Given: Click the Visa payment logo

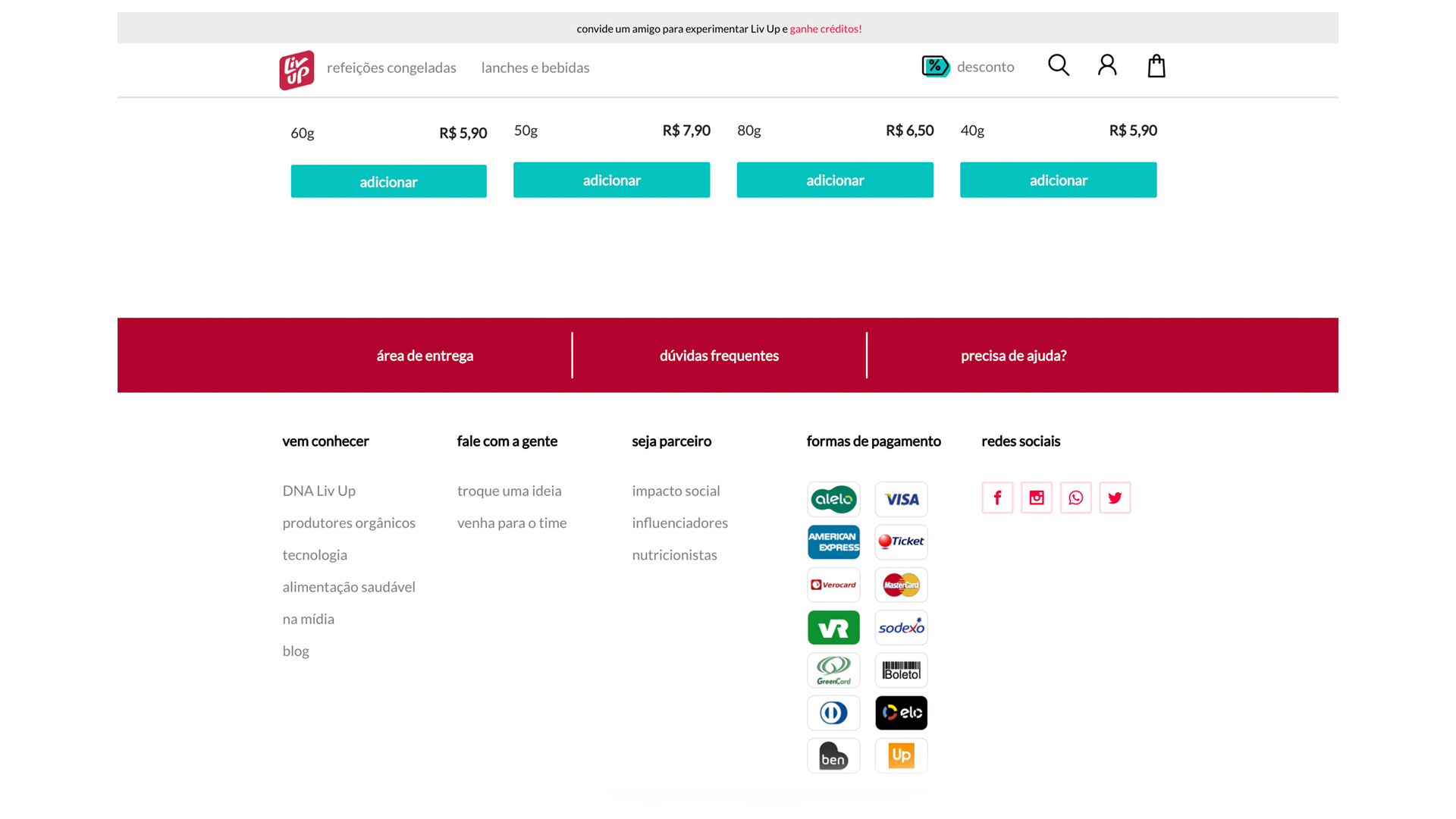Looking at the screenshot, I should [x=901, y=500].
